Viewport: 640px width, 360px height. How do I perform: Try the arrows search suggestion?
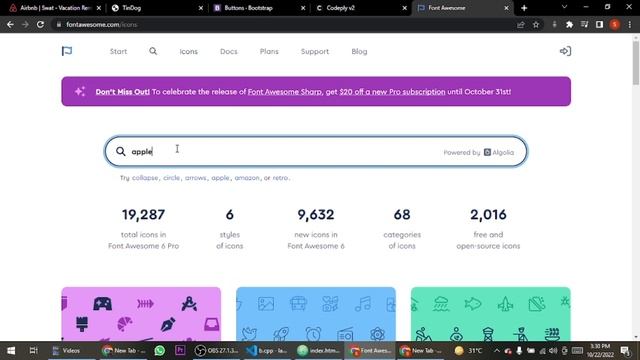click(x=196, y=178)
